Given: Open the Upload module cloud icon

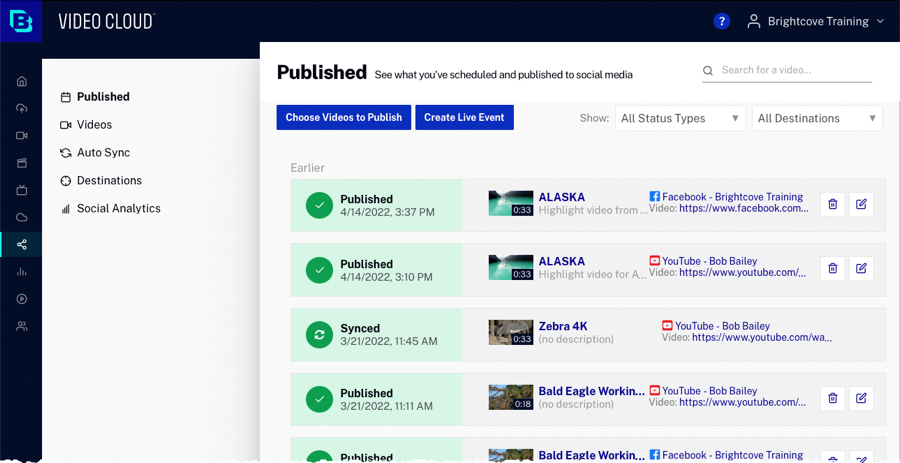Looking at the screenshot, I should pyautogui.click(x=21, y=108).
